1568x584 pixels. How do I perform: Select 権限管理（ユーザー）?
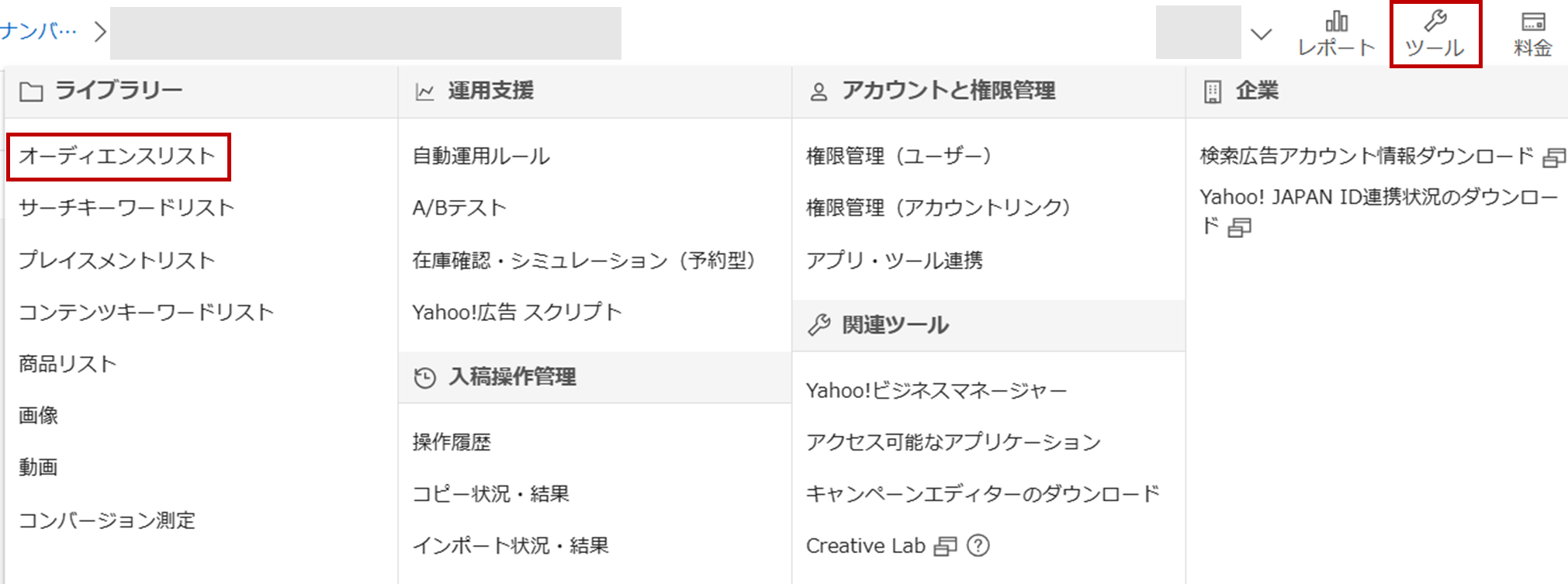pyautogui.click(x=898, y=156)
